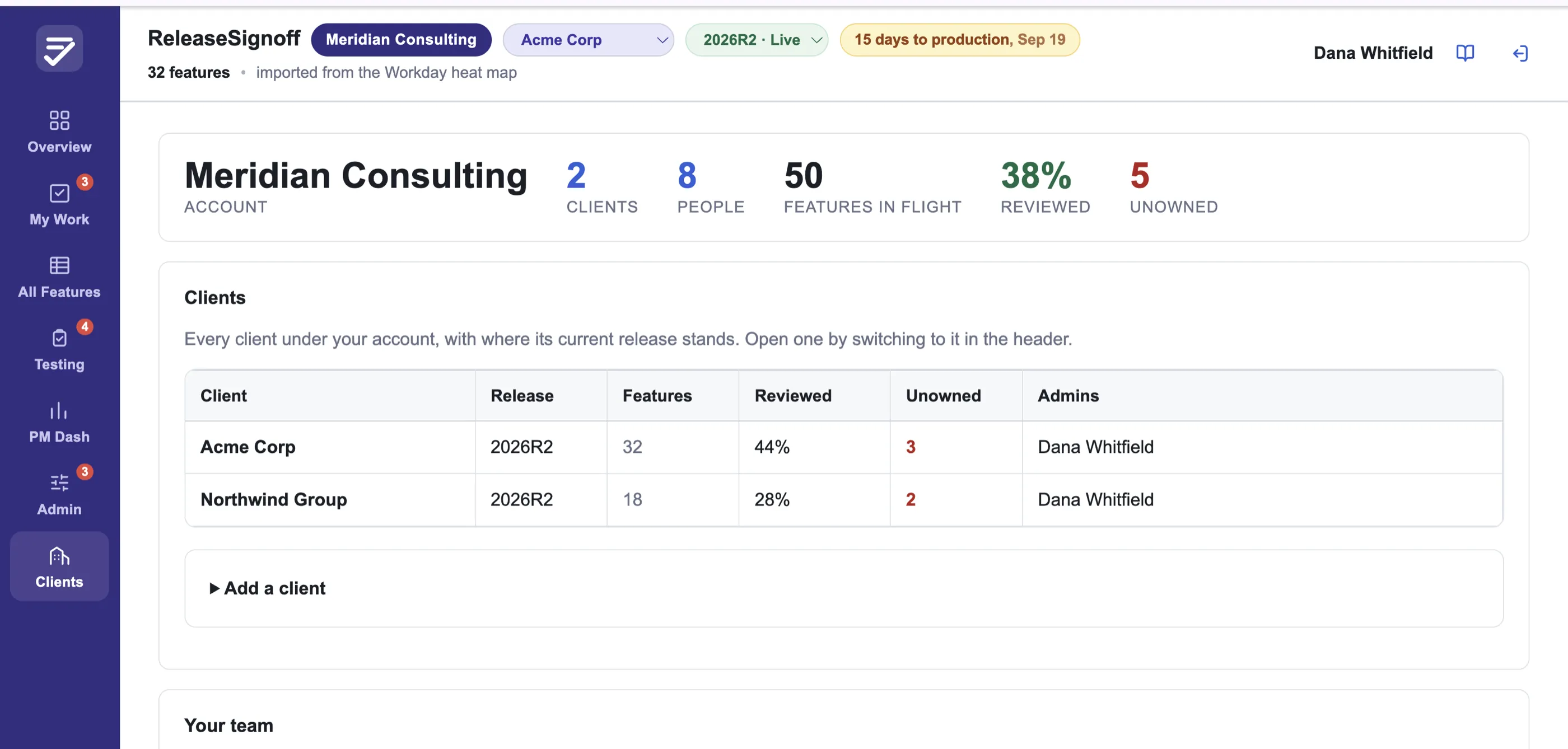Click the My Work badge showing 3

(85, 181)
